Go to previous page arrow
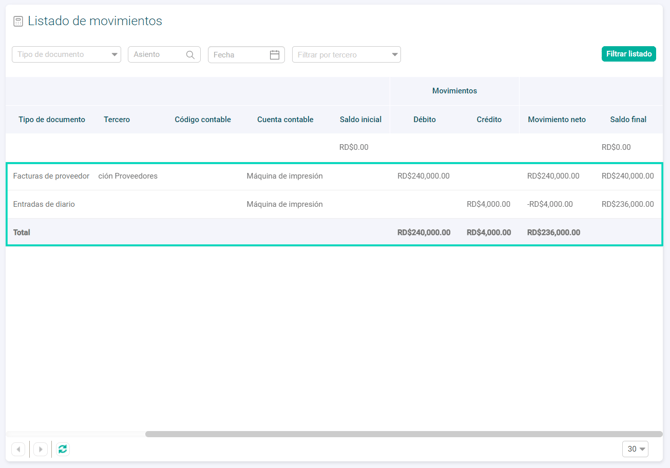The width and height of the screenshot is (670, 468). click(18, 449)
